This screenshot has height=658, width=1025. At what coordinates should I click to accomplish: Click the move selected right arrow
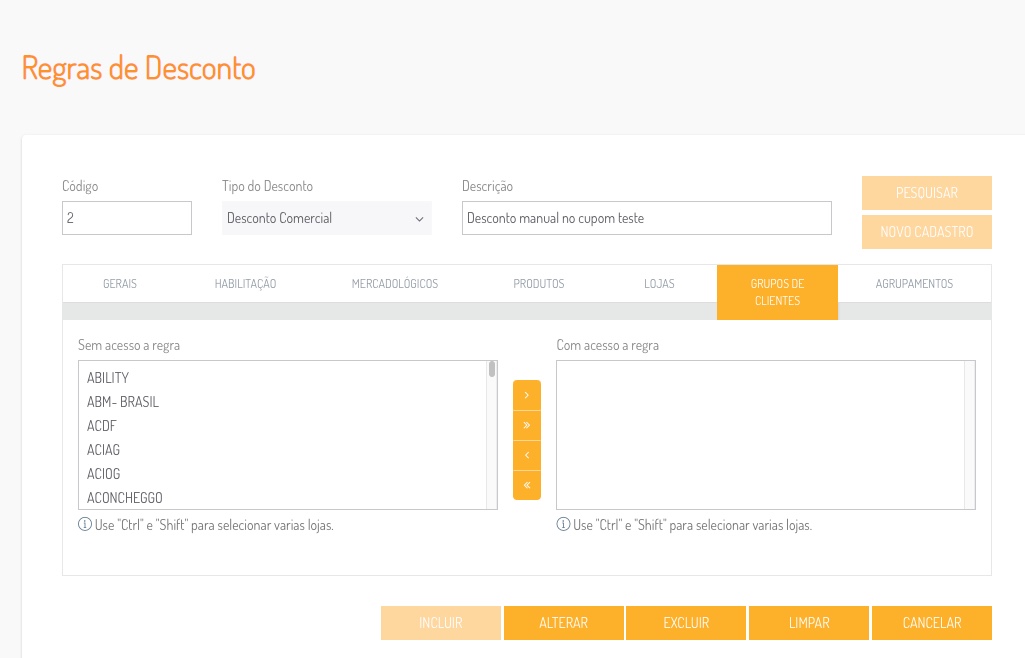pyautogui.click(x=526, y=395)
